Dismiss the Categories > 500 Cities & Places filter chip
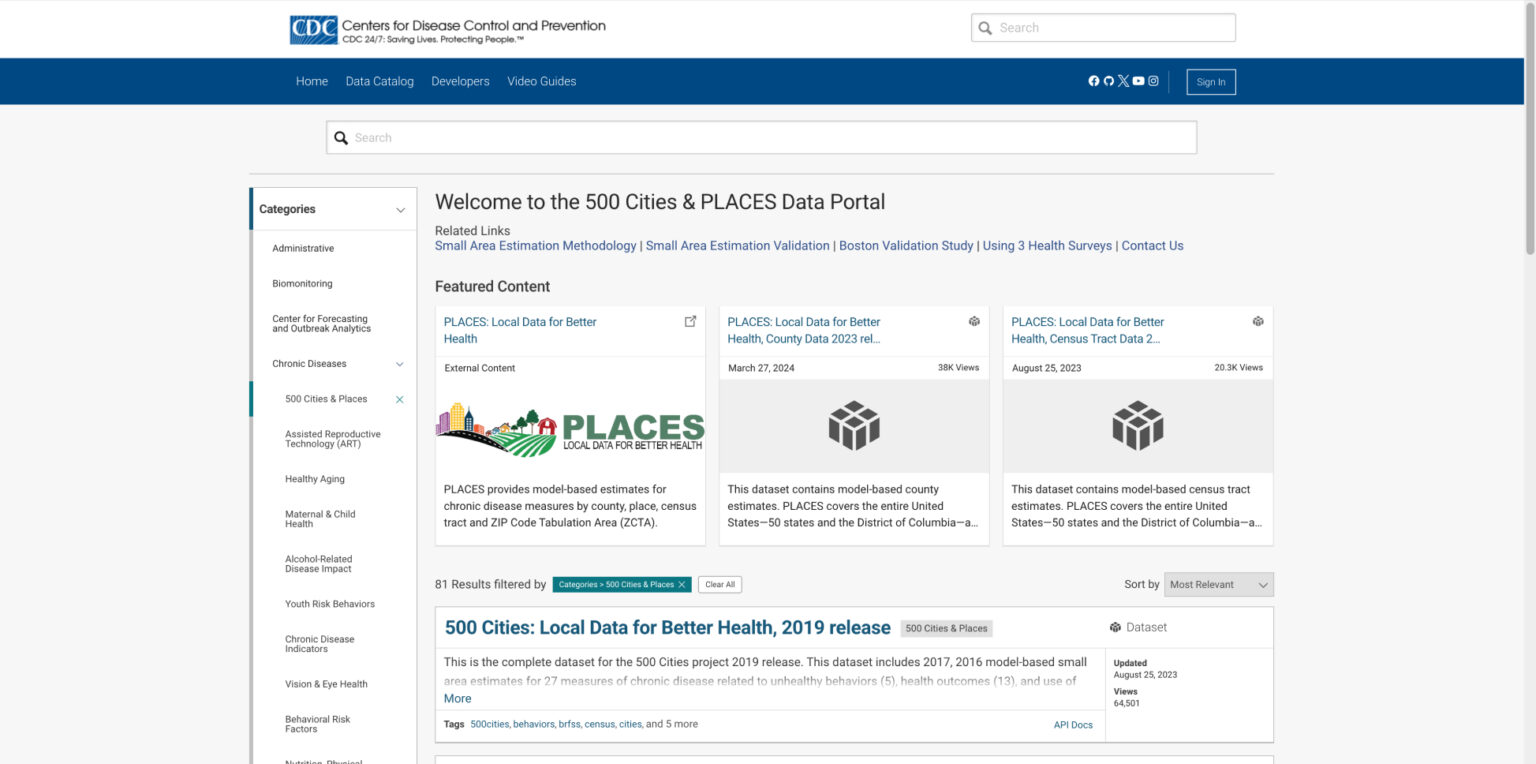This screenshot has height=764, width=1536. pos(683,584)
